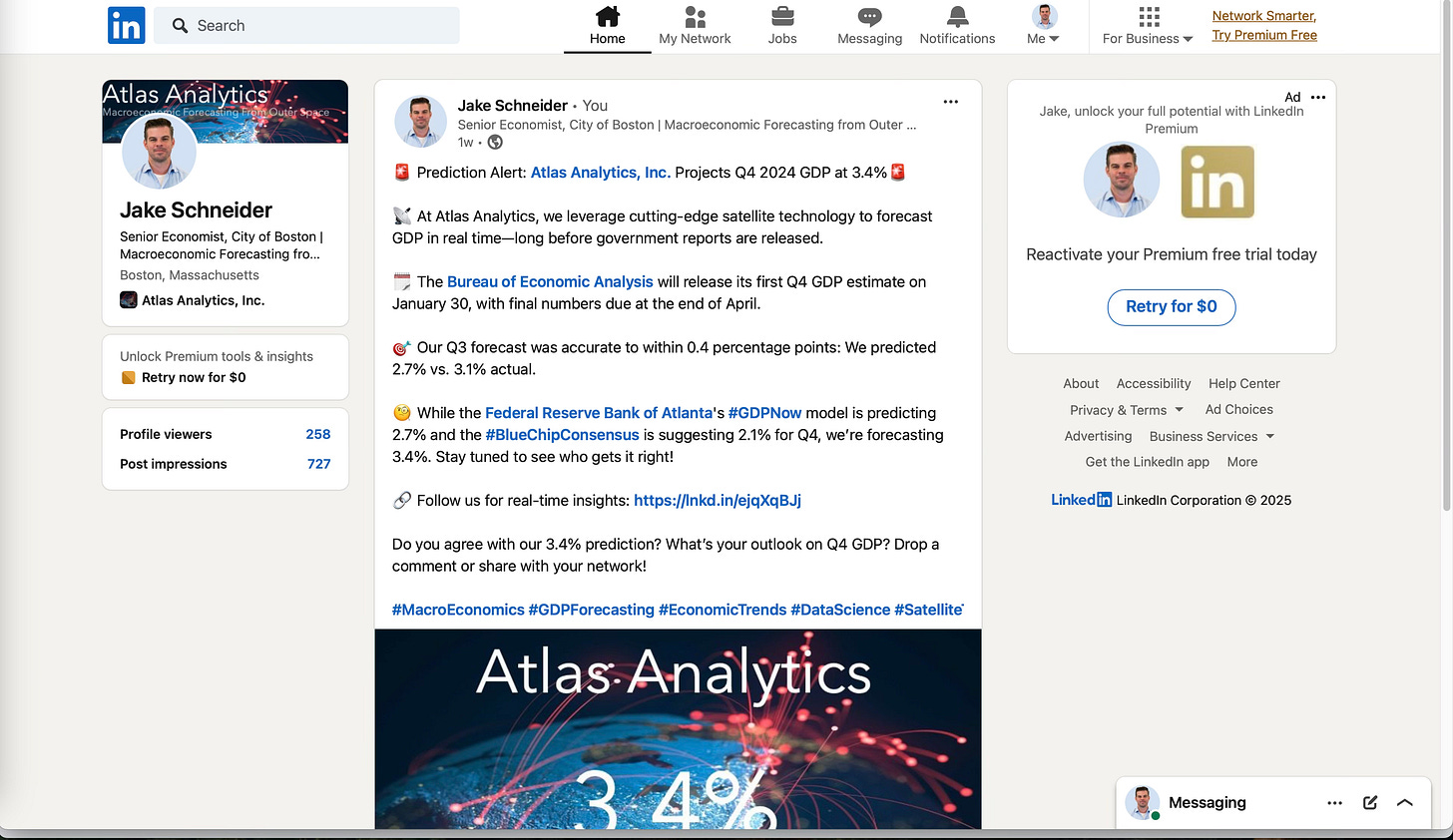Click Messaging overlay three-dot options
Image resolution: width=1453 pixels, height=840 pixels.
(1335, 803)
